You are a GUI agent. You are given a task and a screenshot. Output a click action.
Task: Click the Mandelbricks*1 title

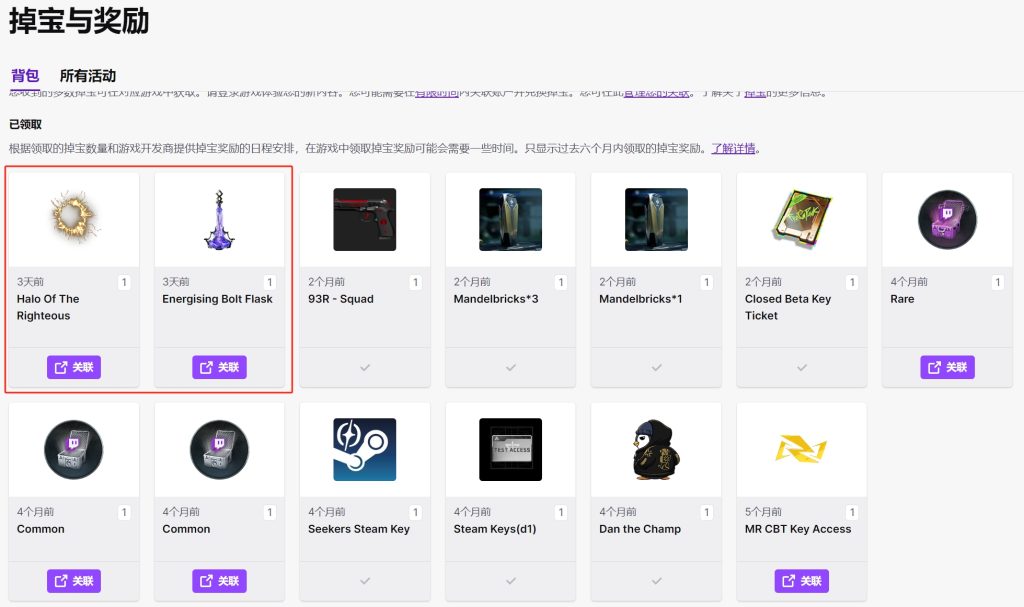pyautogui.click(x=641, y=299)
